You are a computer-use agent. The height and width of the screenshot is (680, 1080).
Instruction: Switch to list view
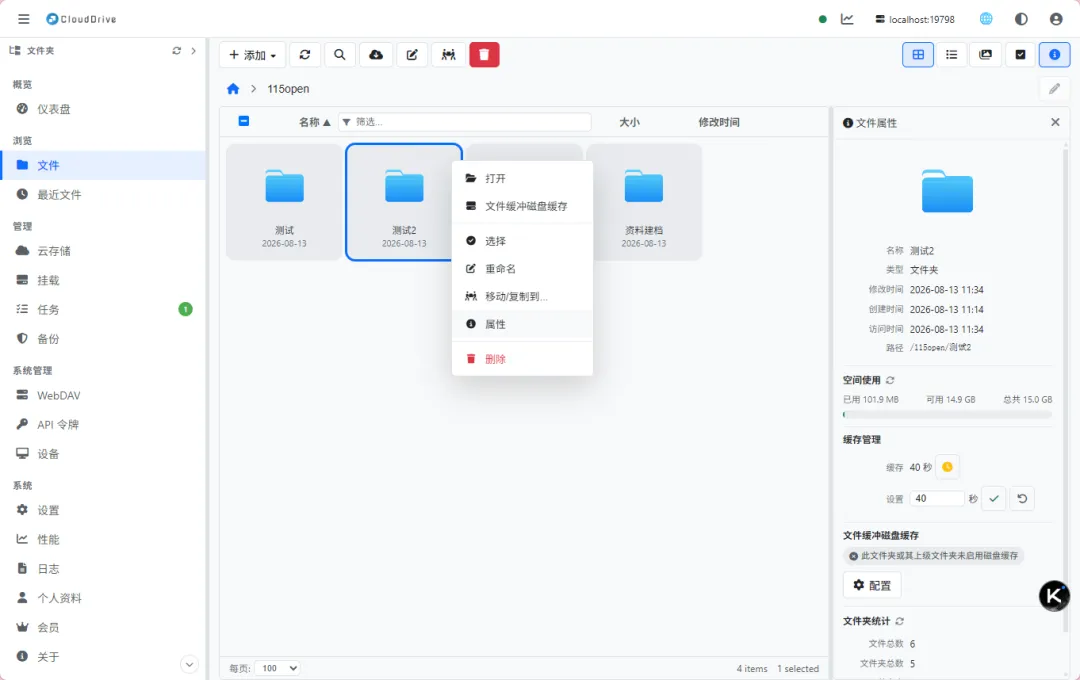coord(952,54)
